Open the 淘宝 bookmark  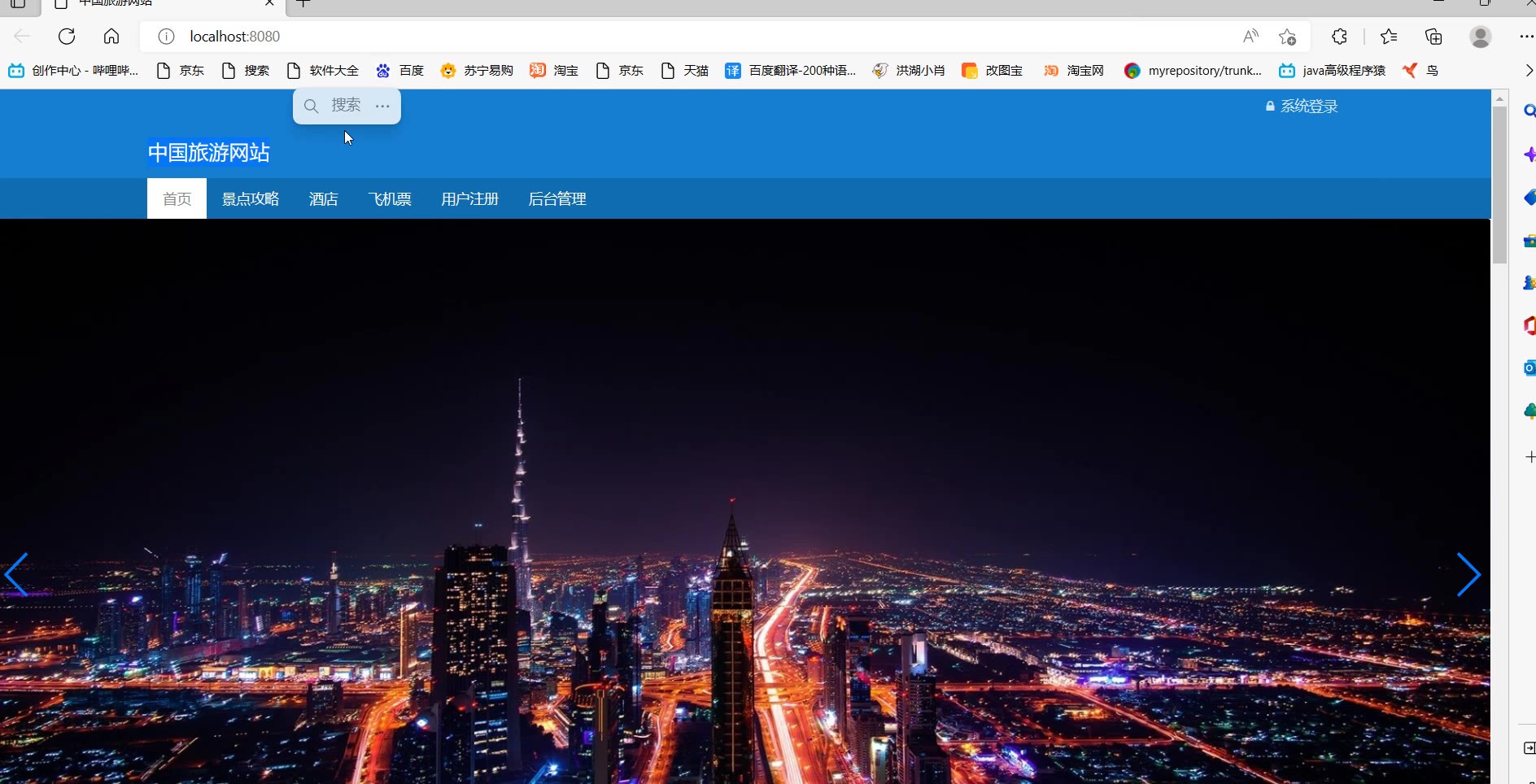point(554,71)
